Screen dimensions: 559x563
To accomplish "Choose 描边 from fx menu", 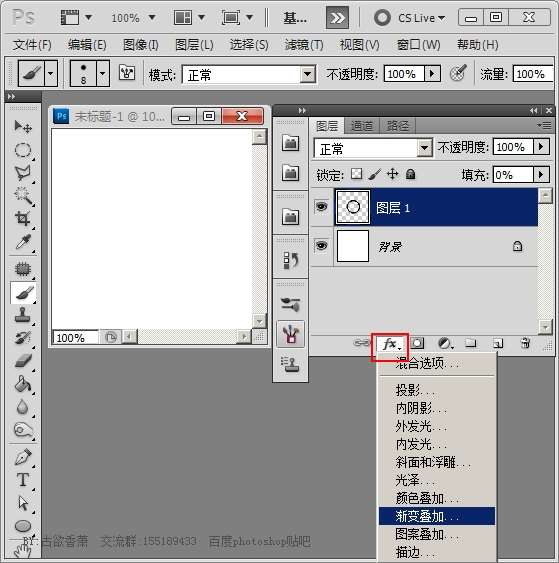I will pyautogui.click(x=437, y=552).
